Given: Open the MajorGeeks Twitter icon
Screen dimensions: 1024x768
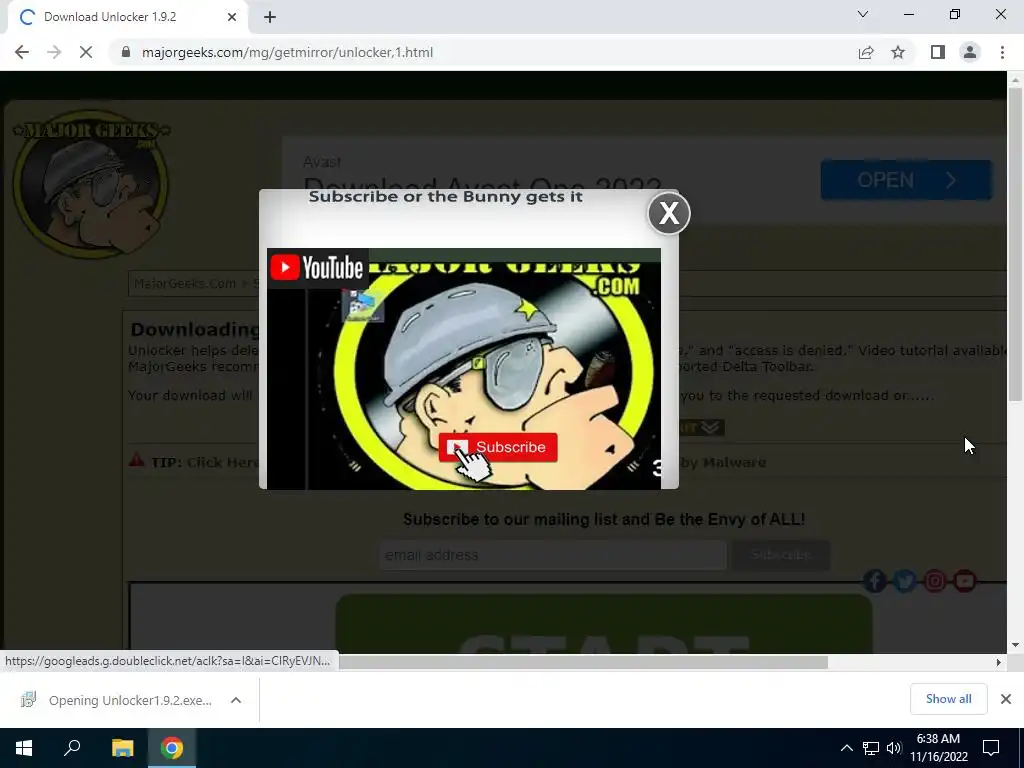Looking at the screenshot, I should [904, 581].
